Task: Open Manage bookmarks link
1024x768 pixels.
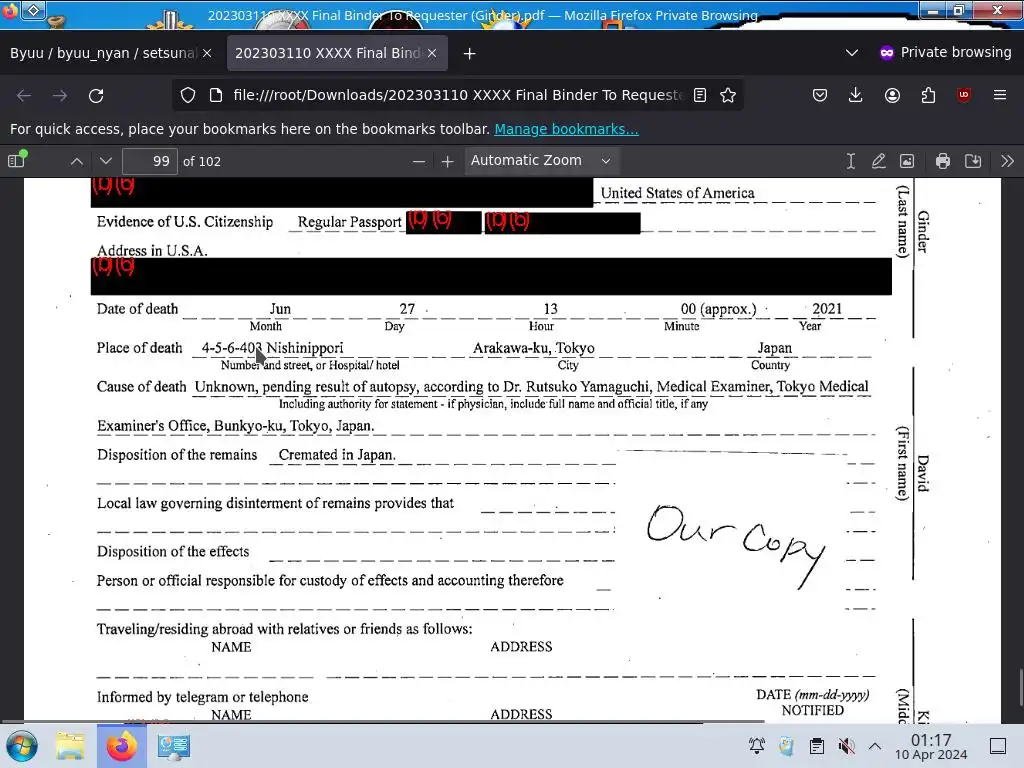Action: 566,129
